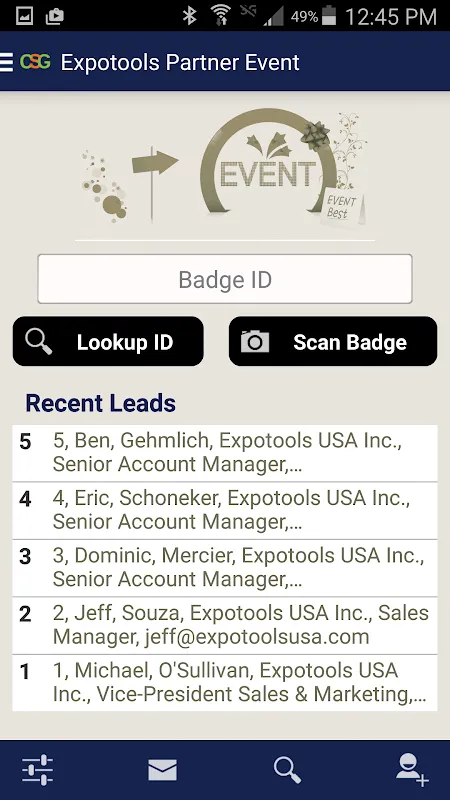Screen dimensions: 450x800
Task: Select lead 1 Michael O'Sullivan
Action: (x=225, y=683)
